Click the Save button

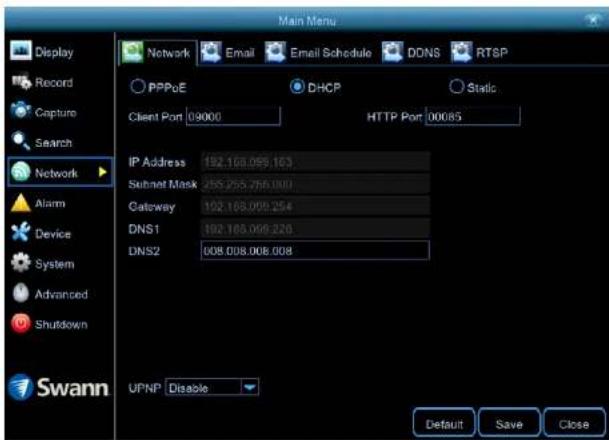point(509,423)
